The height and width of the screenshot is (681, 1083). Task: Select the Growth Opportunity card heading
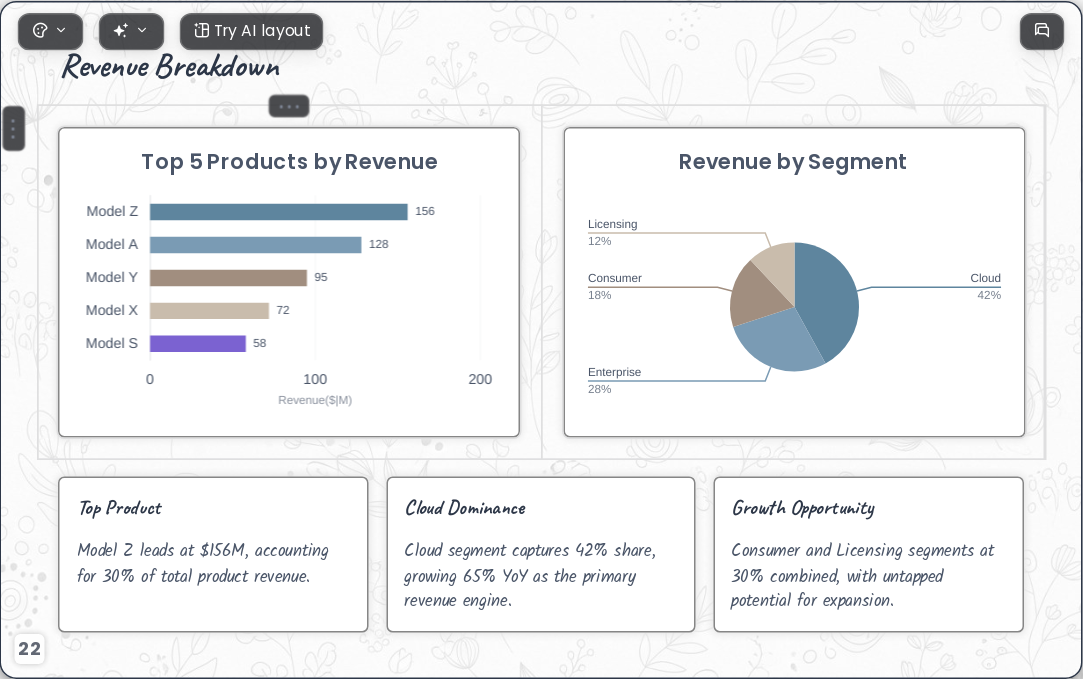pyautogui.click(x=803, y=509)
